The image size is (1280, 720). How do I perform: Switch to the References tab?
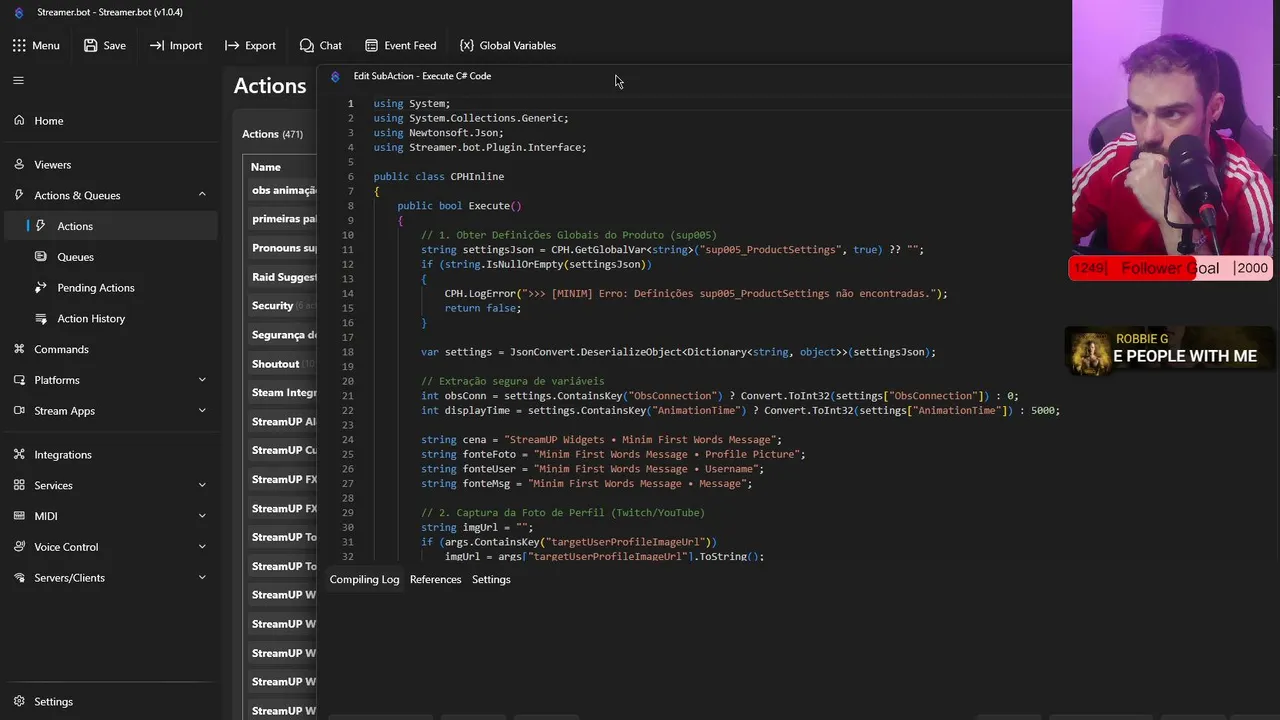tap(435, 579)
